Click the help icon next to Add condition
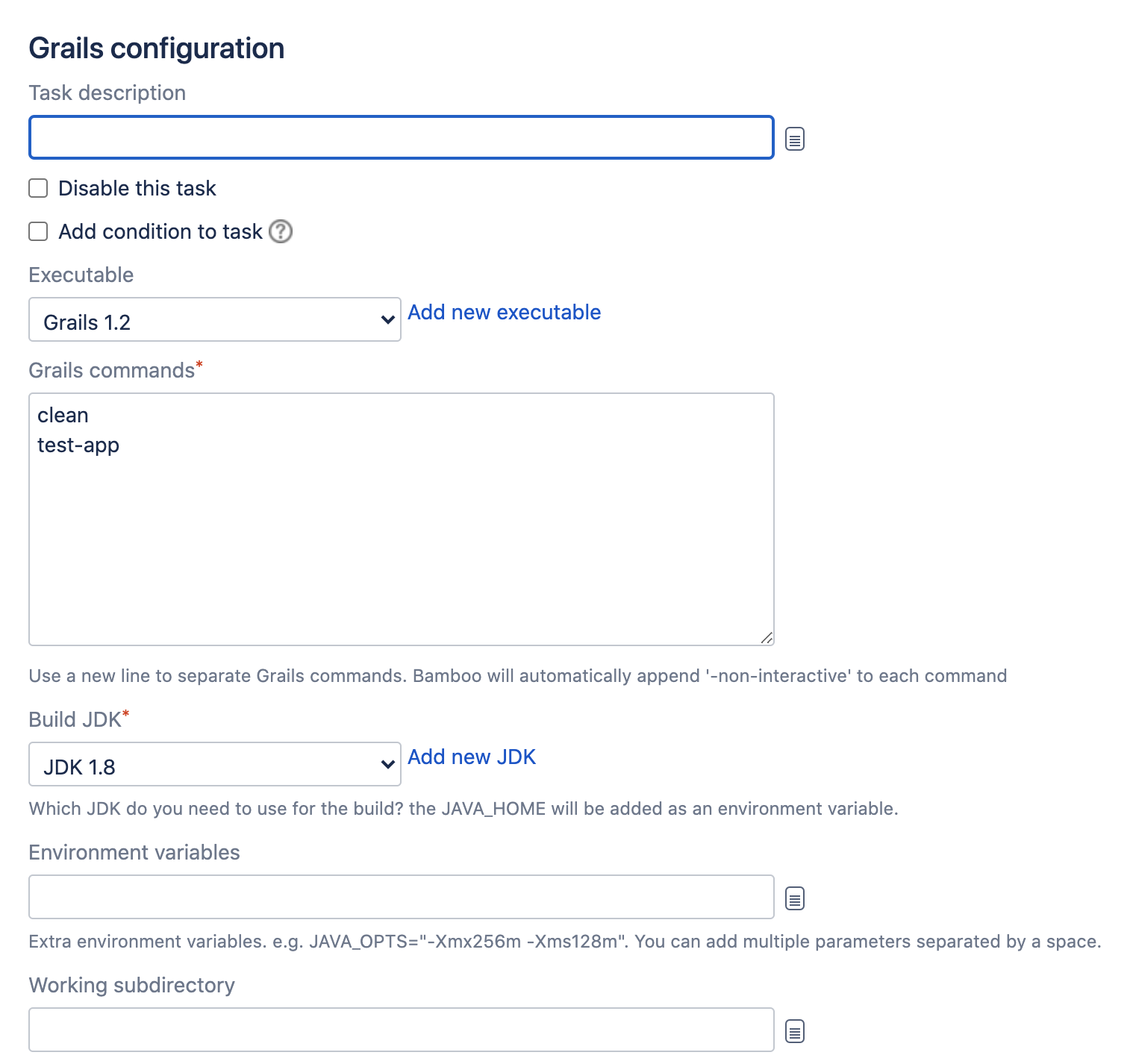The image size is (1133, 1064). click(x=281, y=232)
